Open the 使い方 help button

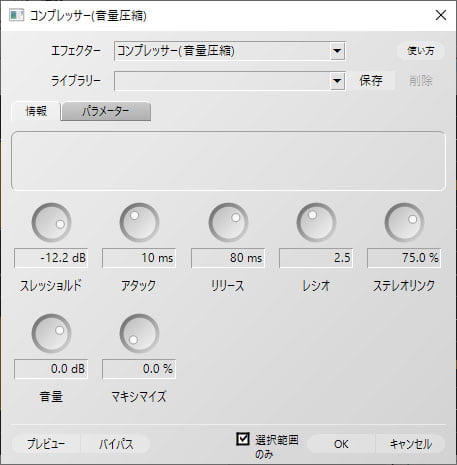pyautogui.click(x=421, y=51)
